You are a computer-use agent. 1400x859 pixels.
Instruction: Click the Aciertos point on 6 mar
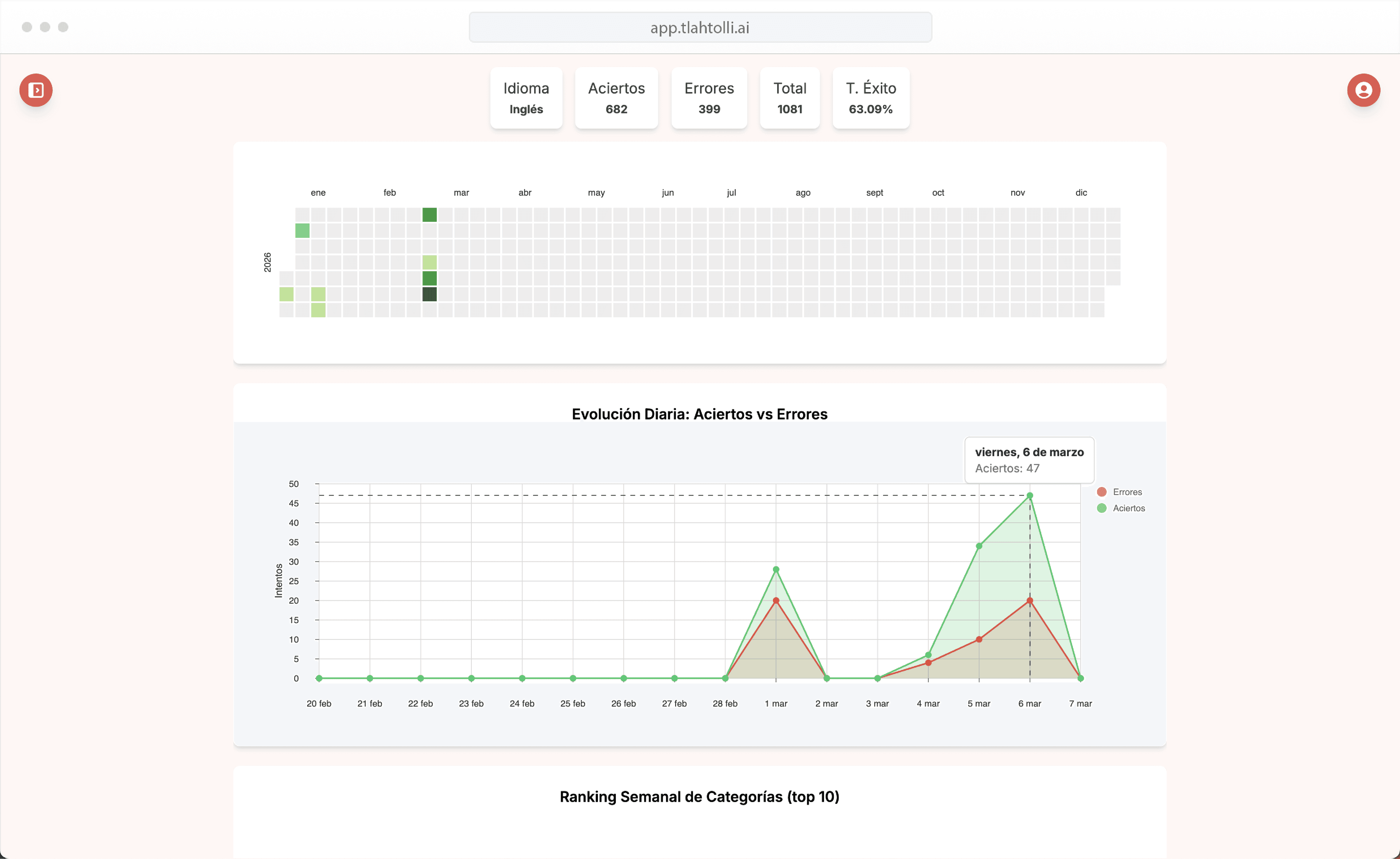coord(1030,496)
